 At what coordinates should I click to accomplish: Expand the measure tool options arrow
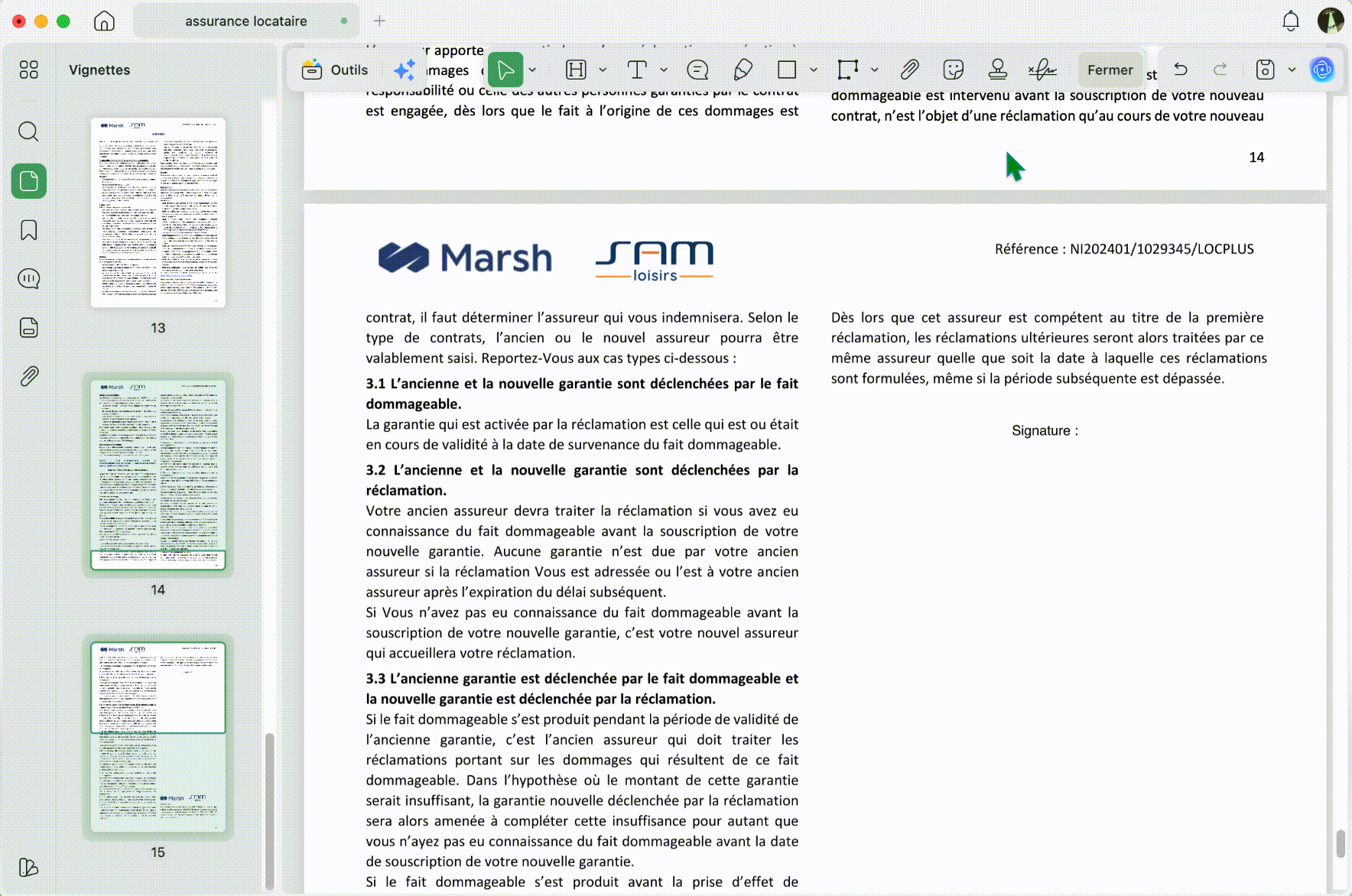(875, 70)
